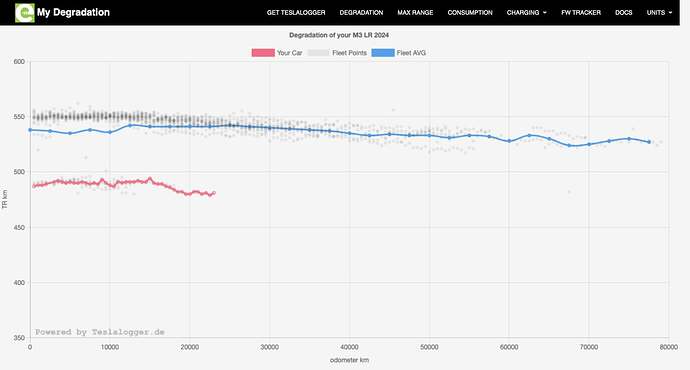Open the CONSUMPTION page

pyautogui.click(x=470, y=13)
